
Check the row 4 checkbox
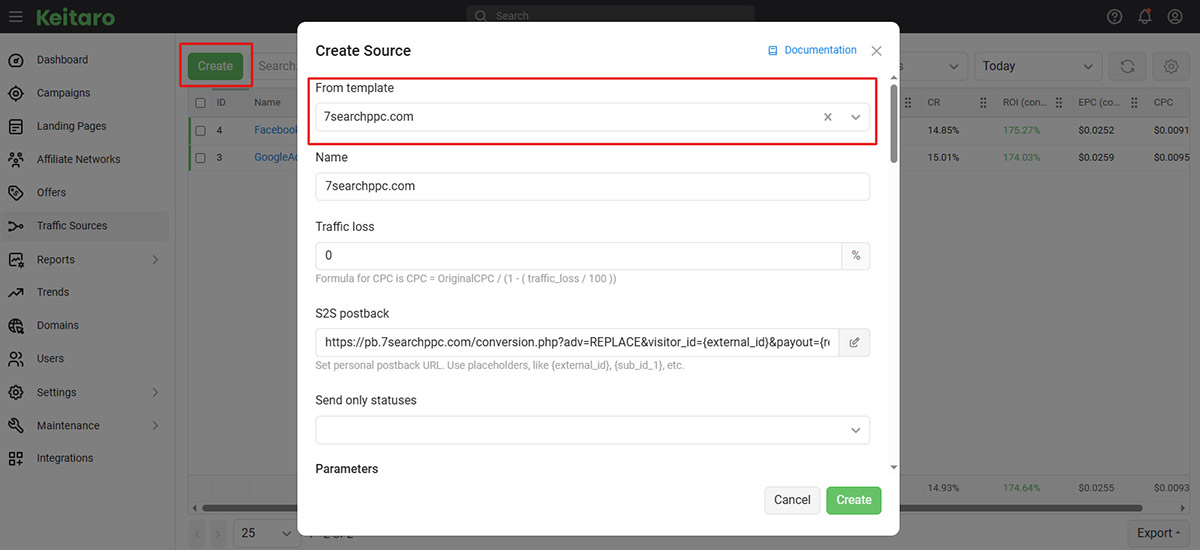201,130
